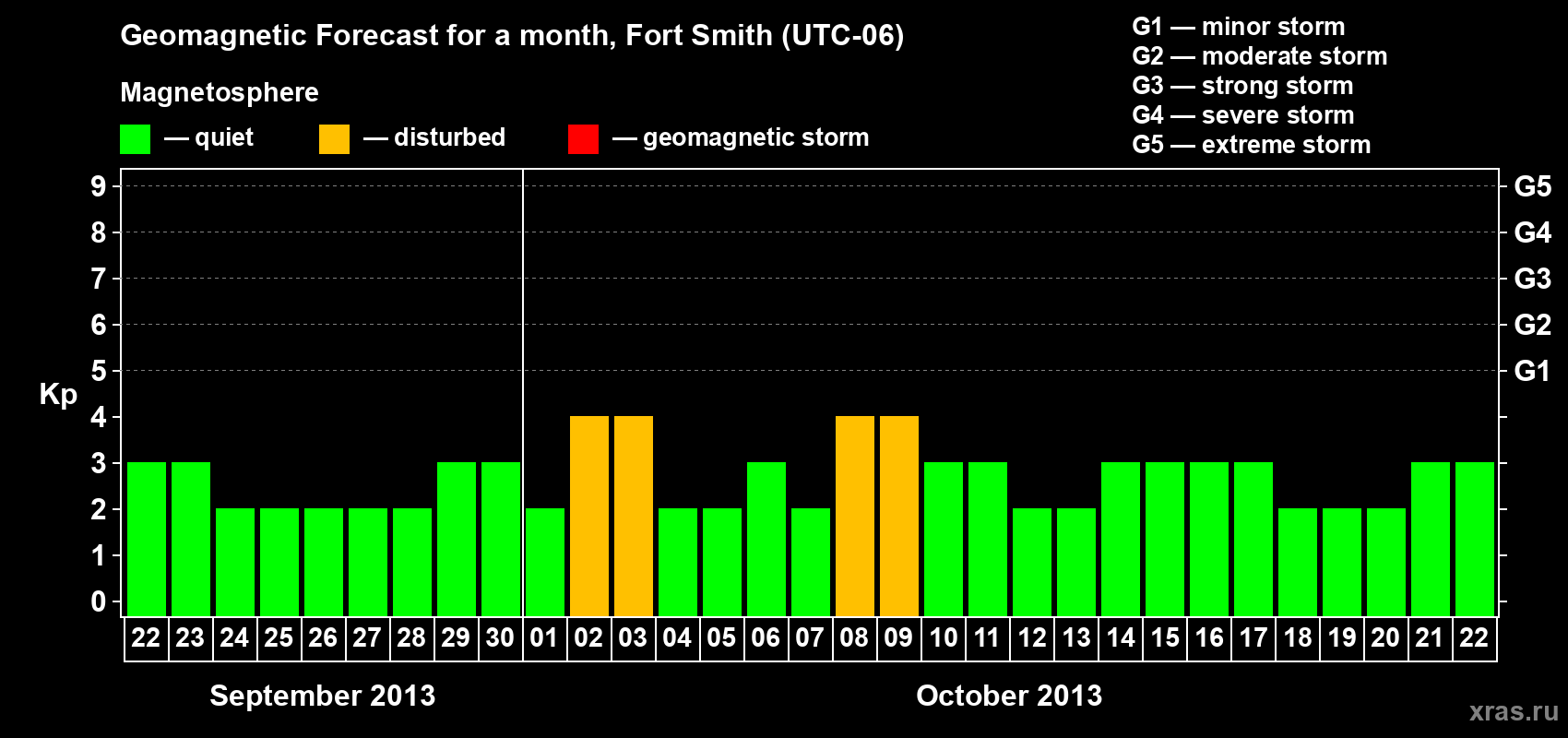The image size is (1568, 738).
Task: Click the 'G5 — extreme storm' legend line
Action: click(1252, 145)
